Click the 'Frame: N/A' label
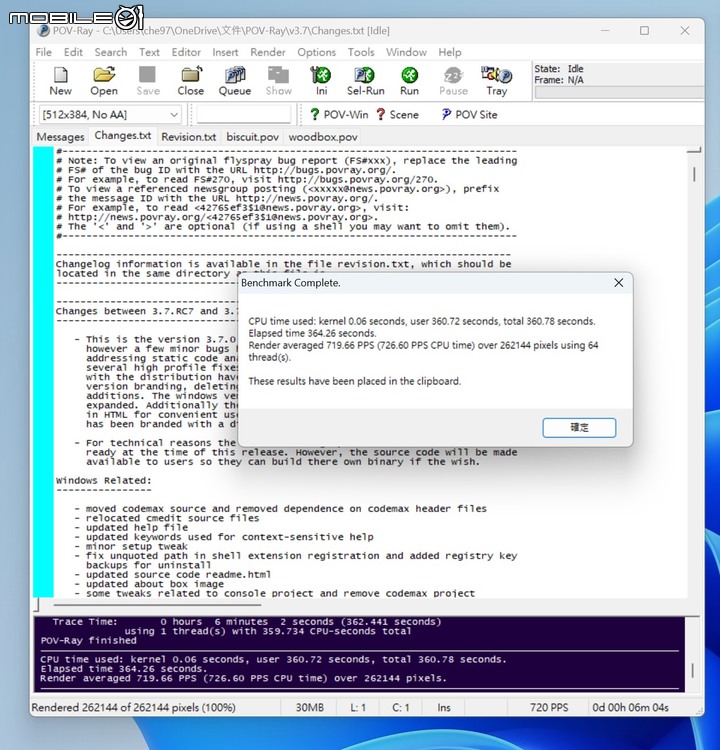Screen dimensions: 720x750 click(559, 80)
